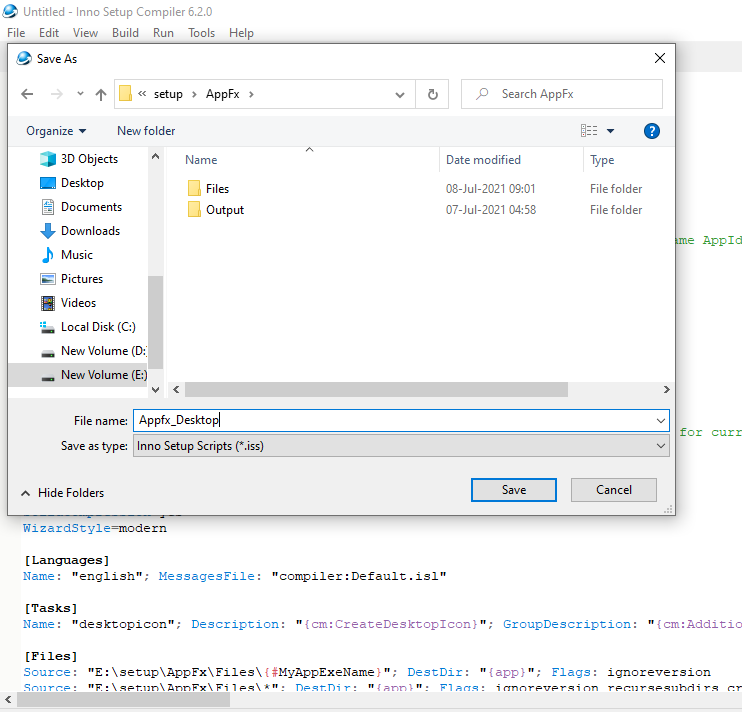Open Tools menu in Inno Setup

[202, 33]
